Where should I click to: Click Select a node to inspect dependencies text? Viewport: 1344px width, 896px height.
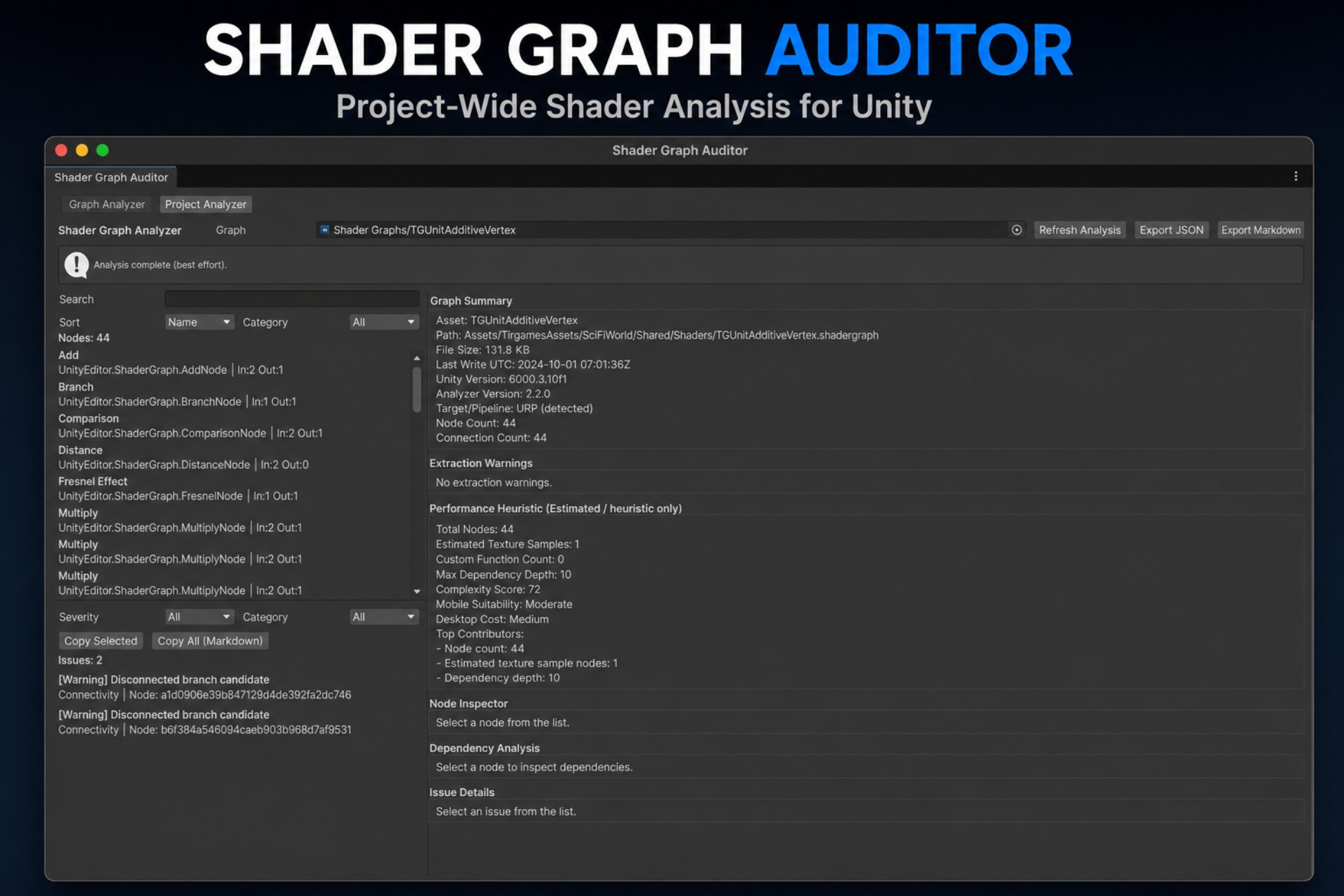pyautogui.click(x=534, y=767)
